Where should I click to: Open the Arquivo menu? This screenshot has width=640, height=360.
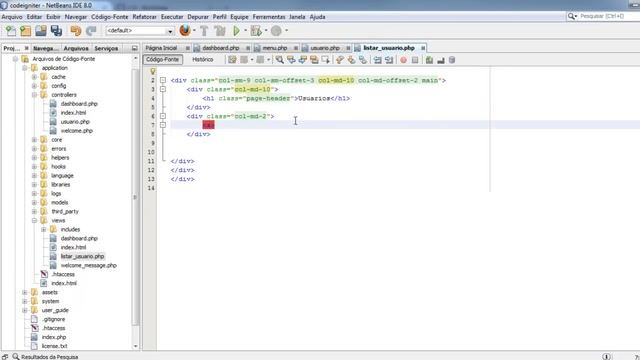click(12, 17)
